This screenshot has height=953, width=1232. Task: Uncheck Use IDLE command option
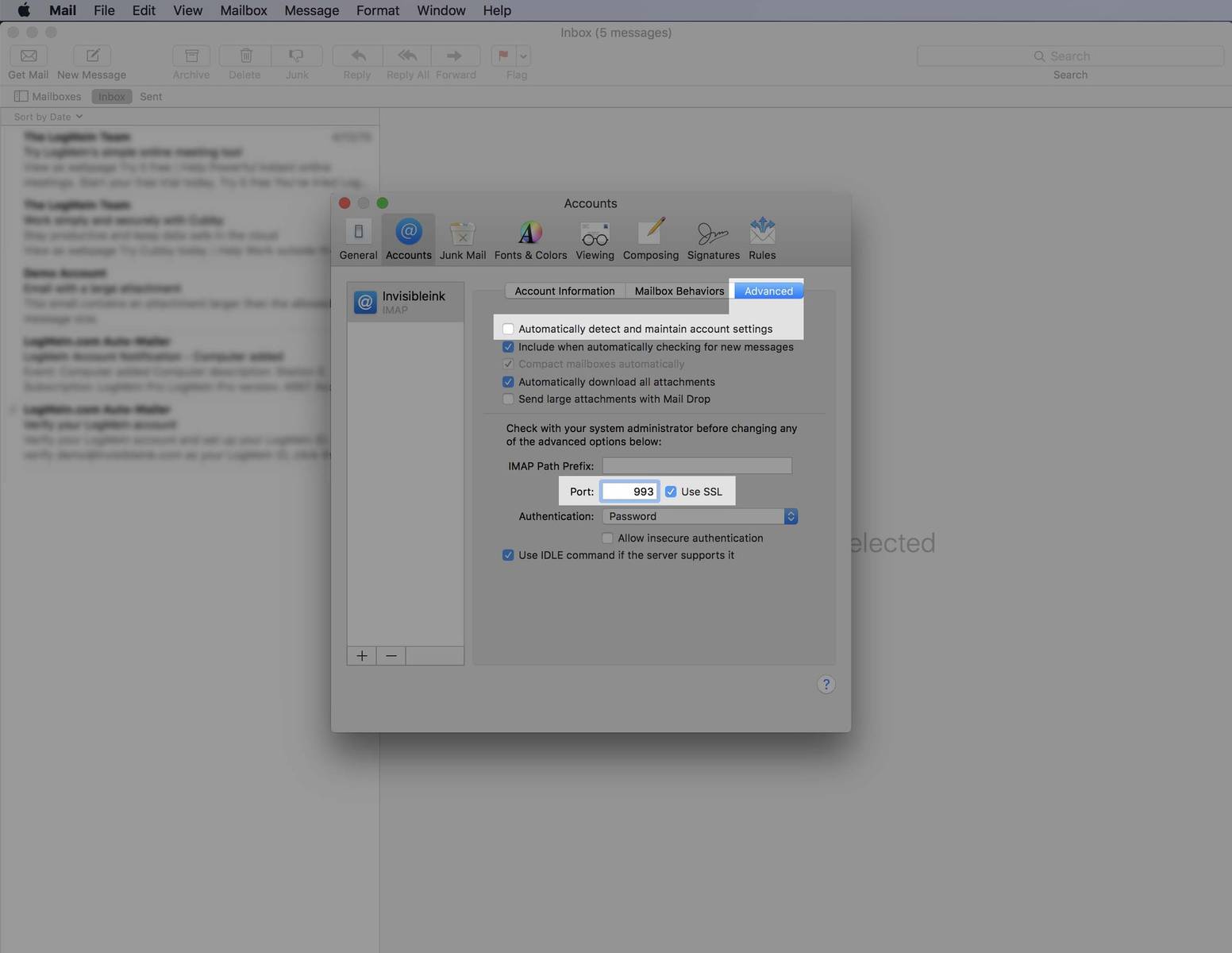[x=508, y=555]
